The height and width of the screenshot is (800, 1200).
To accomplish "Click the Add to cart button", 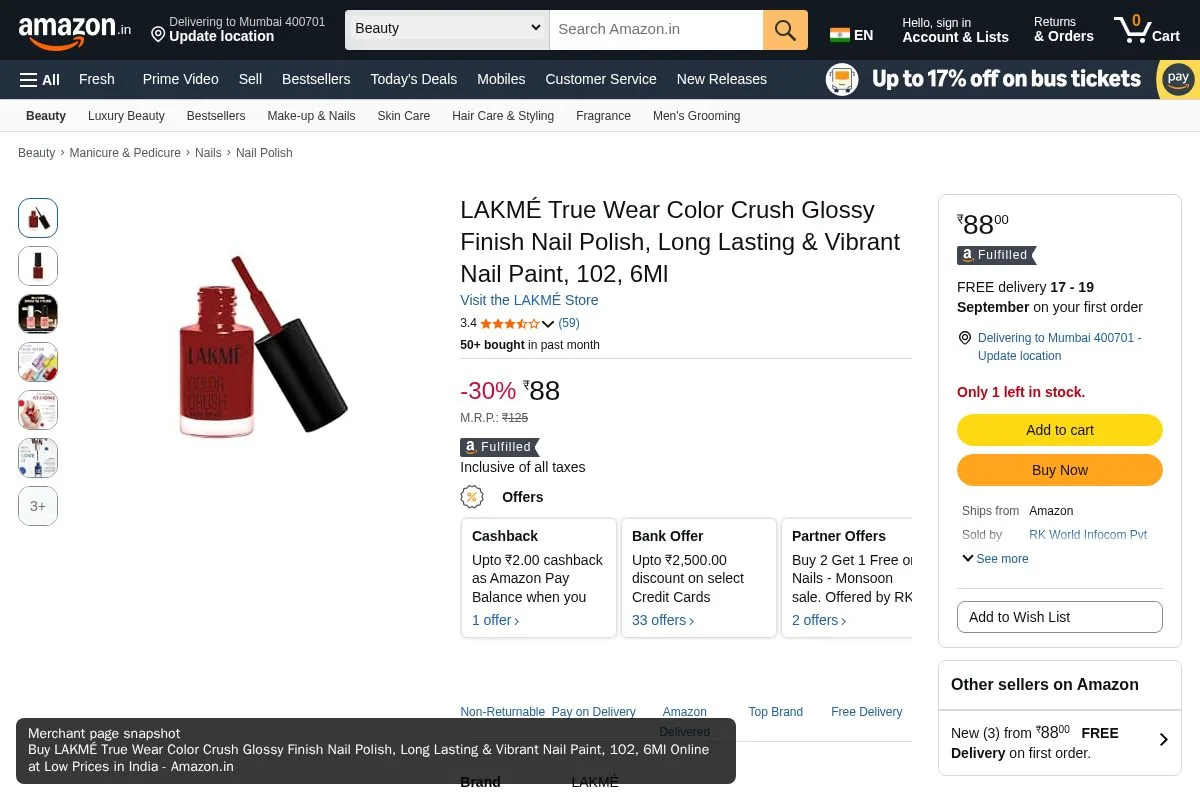I will click(x=1060, y=430).
